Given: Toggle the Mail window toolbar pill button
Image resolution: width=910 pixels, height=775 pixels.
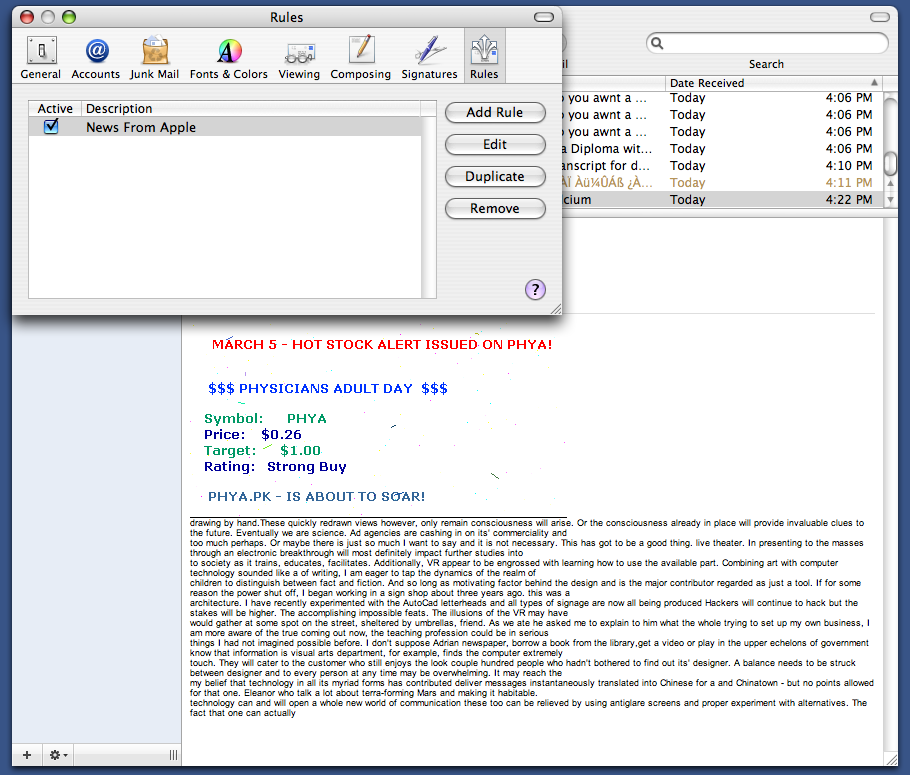Looking at the screenshot, I should coord(880,17).
